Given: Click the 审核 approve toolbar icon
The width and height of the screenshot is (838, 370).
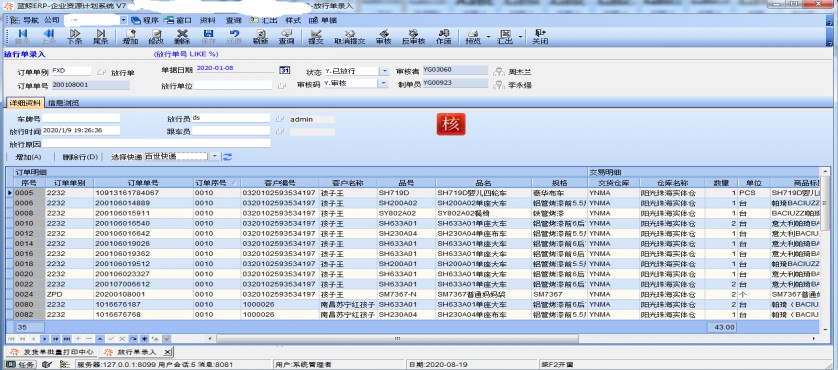Looking at the screenshot, I should [x=383, y=36].
